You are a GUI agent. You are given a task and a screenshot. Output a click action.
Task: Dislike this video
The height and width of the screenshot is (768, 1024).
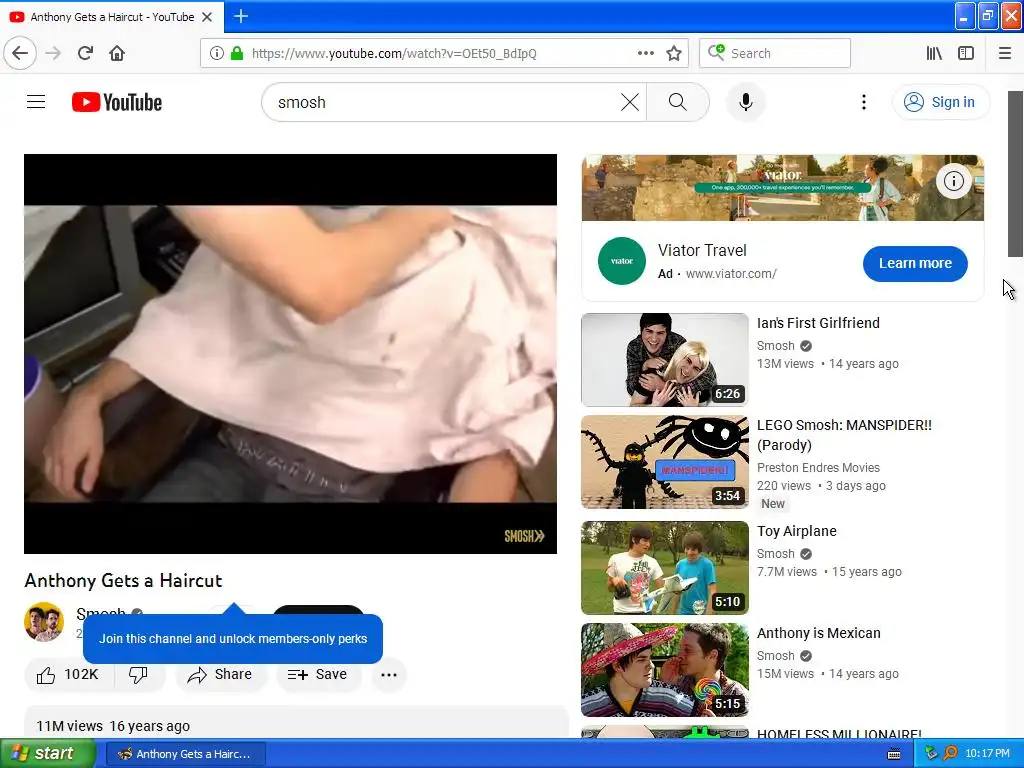pyautogui.click(x=138, y=675)
